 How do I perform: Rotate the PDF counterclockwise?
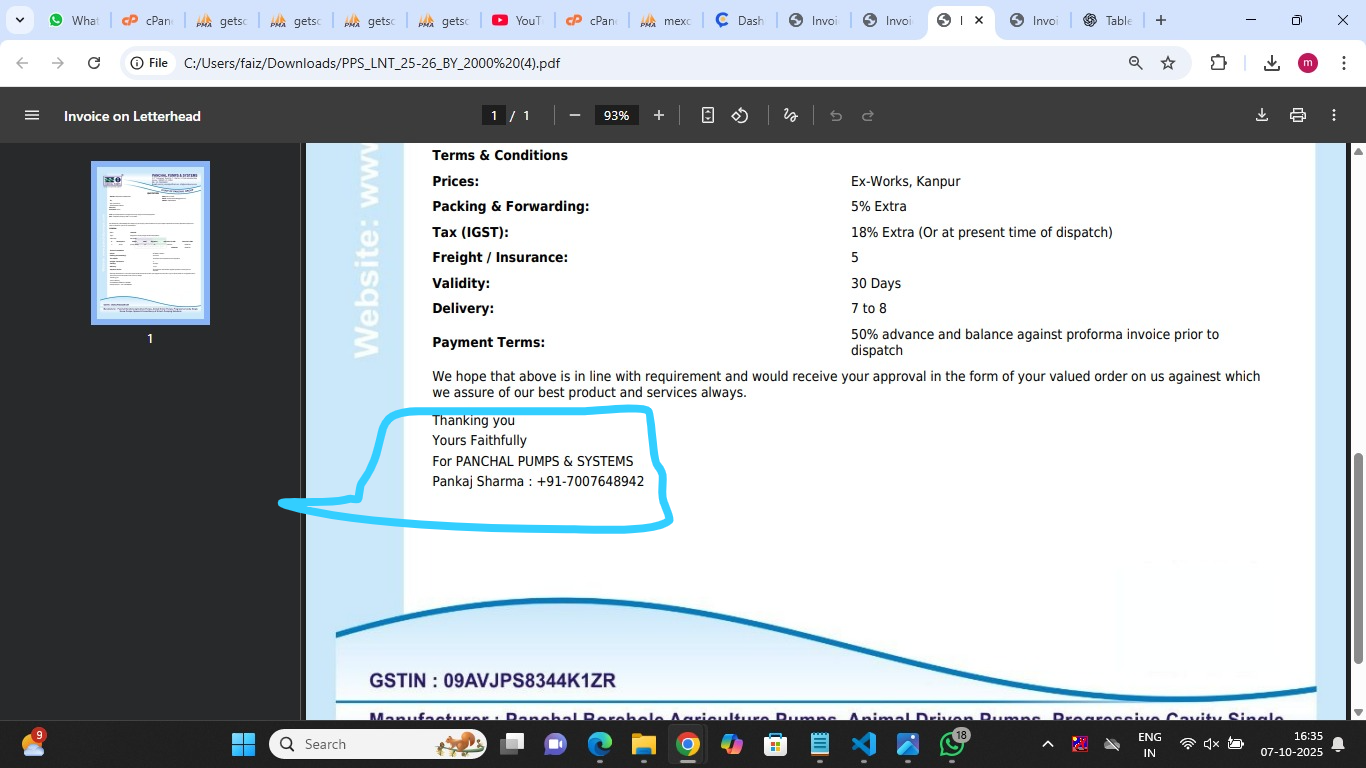740,116
